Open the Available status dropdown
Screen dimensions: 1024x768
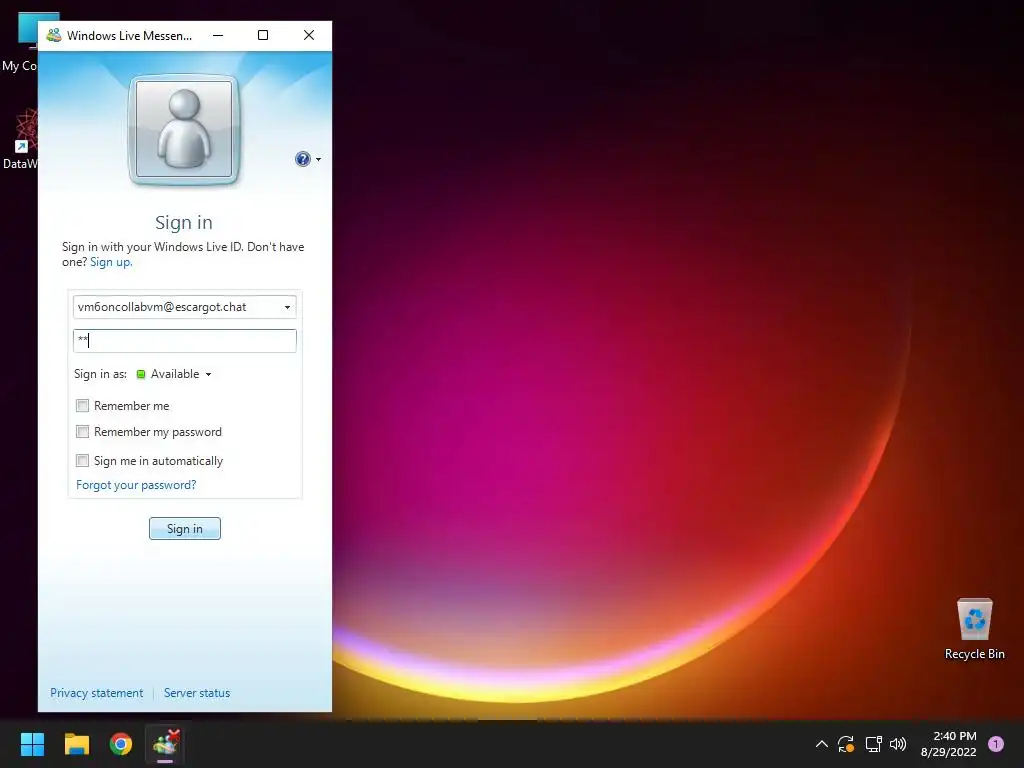pos(174,374)
